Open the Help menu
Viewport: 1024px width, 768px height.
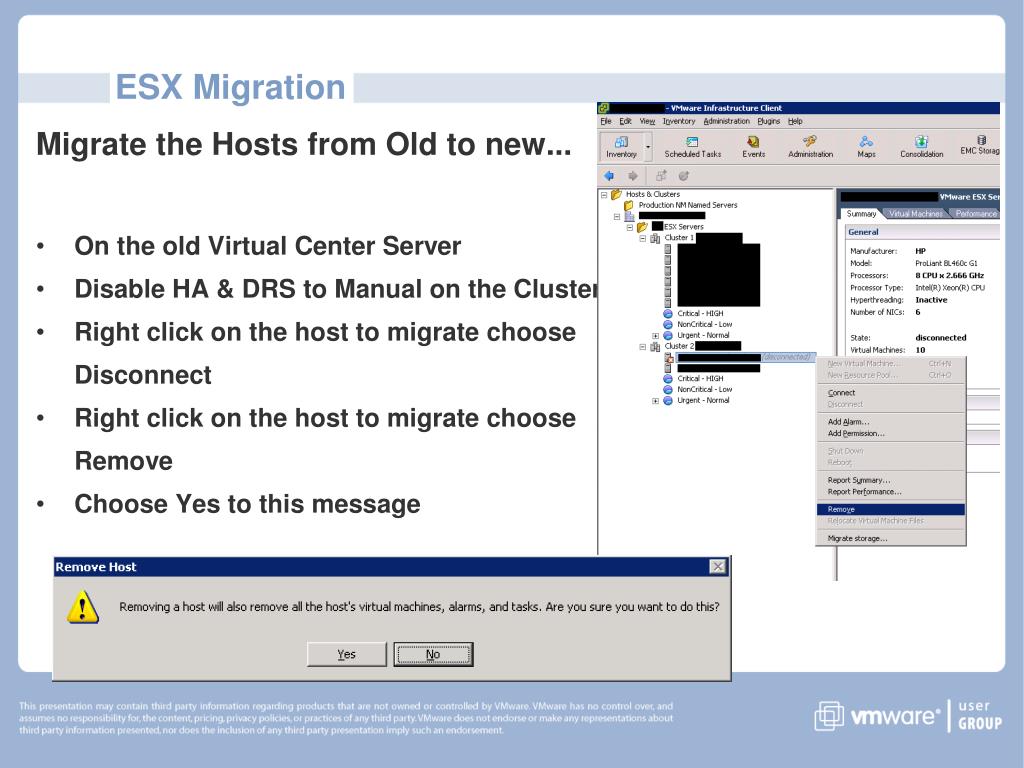[795, 121]
